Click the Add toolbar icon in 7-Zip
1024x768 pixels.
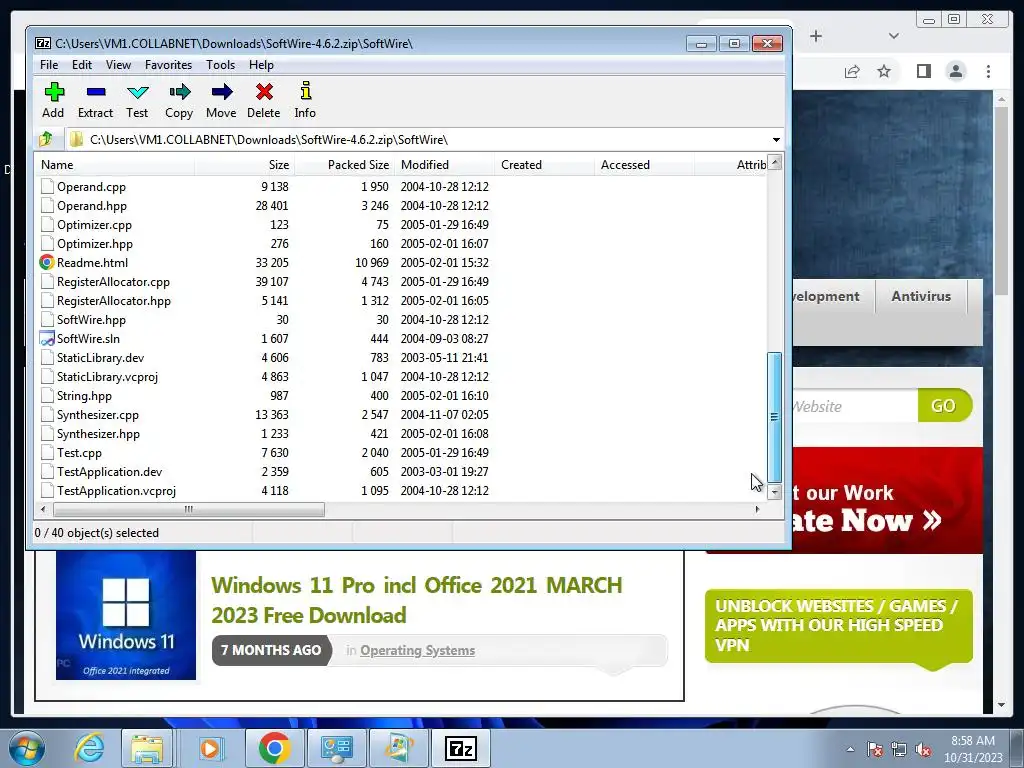coord(54,92)
